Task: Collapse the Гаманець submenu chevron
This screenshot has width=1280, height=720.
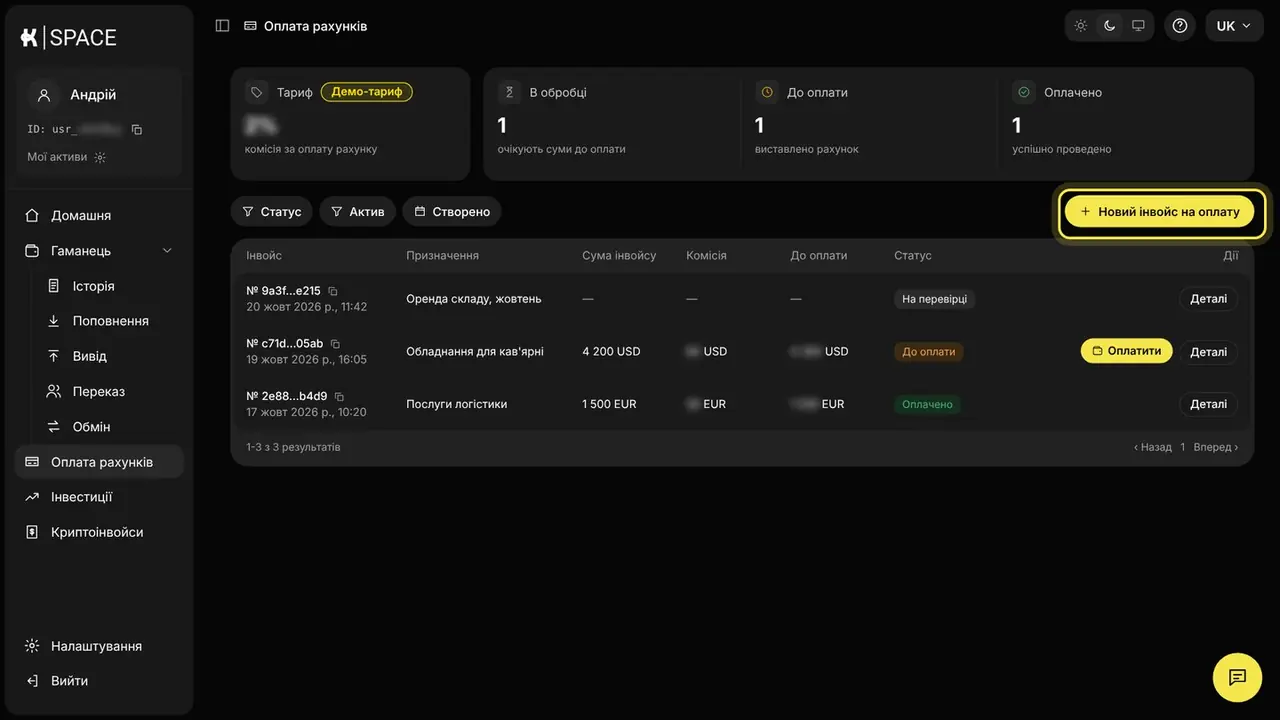Action: click(x=167, y=251)
